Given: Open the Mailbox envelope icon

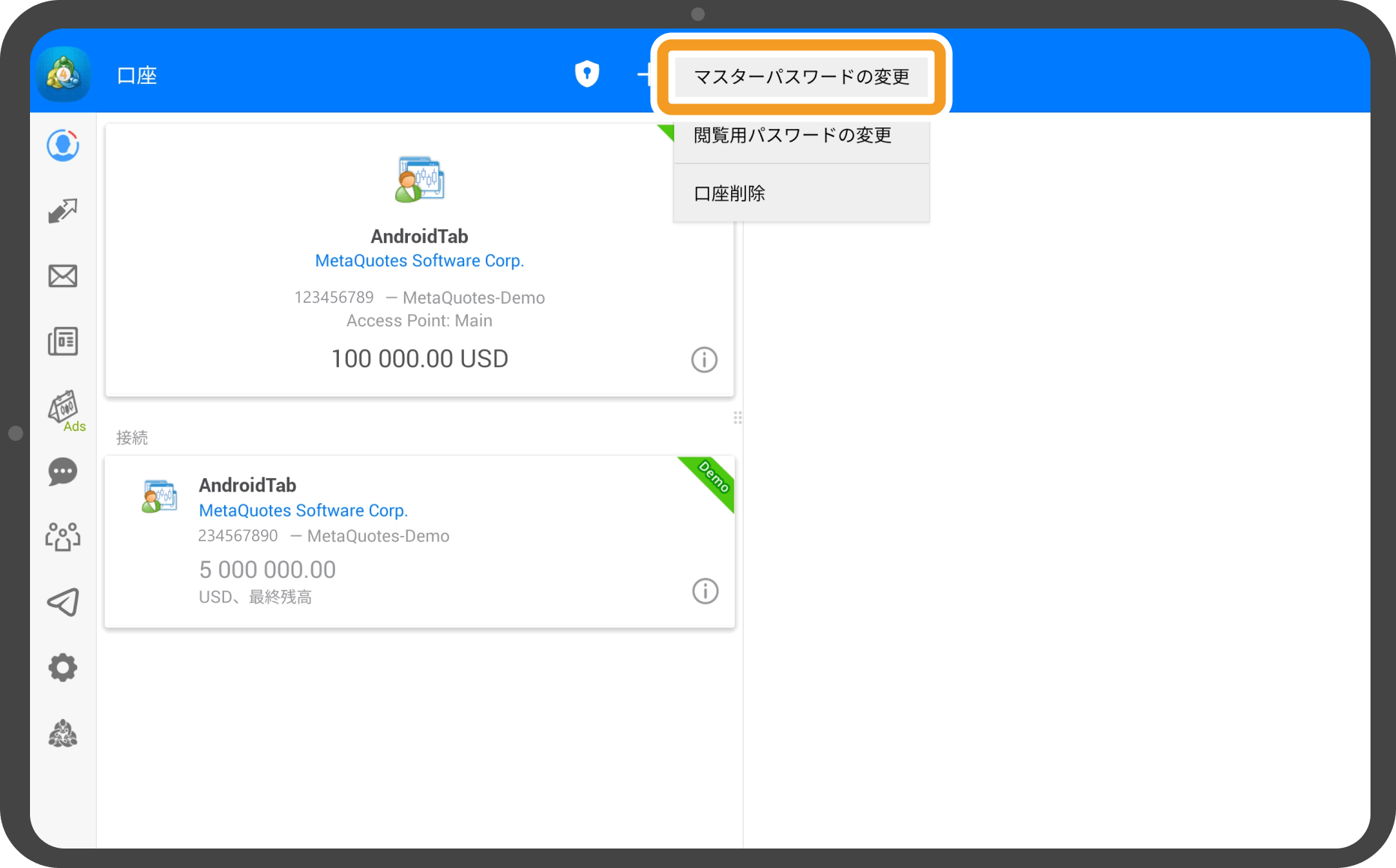Looking at the screenshot, I should (62, 276).
